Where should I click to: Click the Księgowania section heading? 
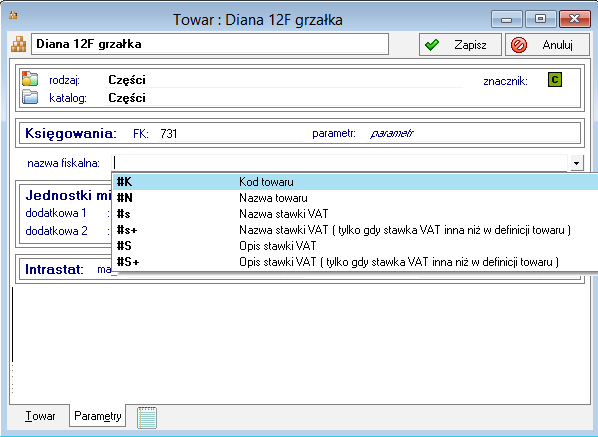point(71,133)
